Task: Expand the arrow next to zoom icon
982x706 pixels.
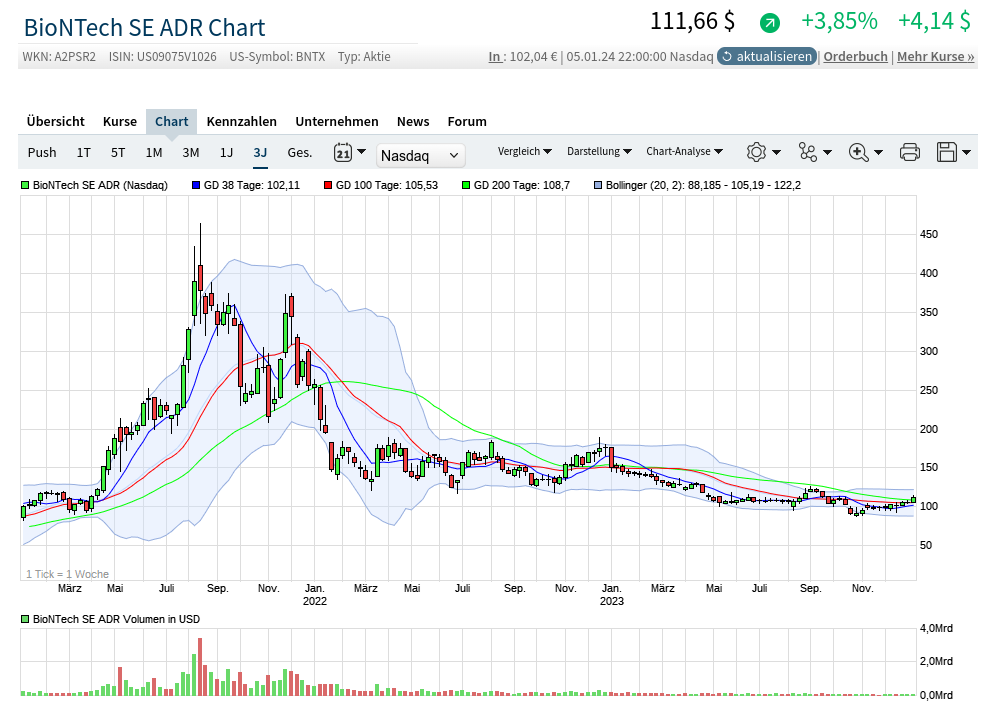Action: click(878, 152)
